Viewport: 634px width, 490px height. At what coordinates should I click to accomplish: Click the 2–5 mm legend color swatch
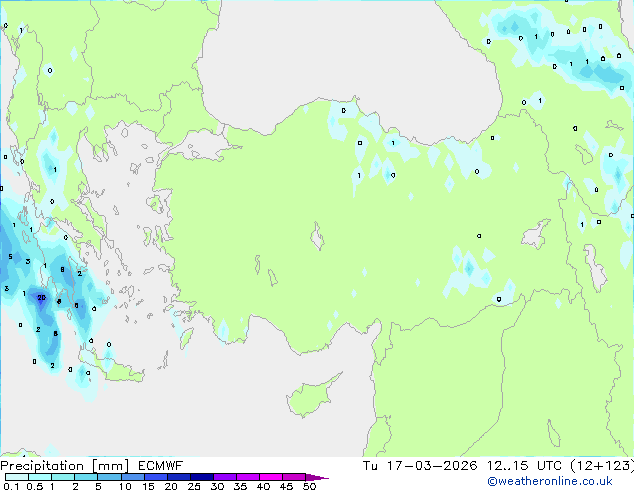tap(86, 477)
